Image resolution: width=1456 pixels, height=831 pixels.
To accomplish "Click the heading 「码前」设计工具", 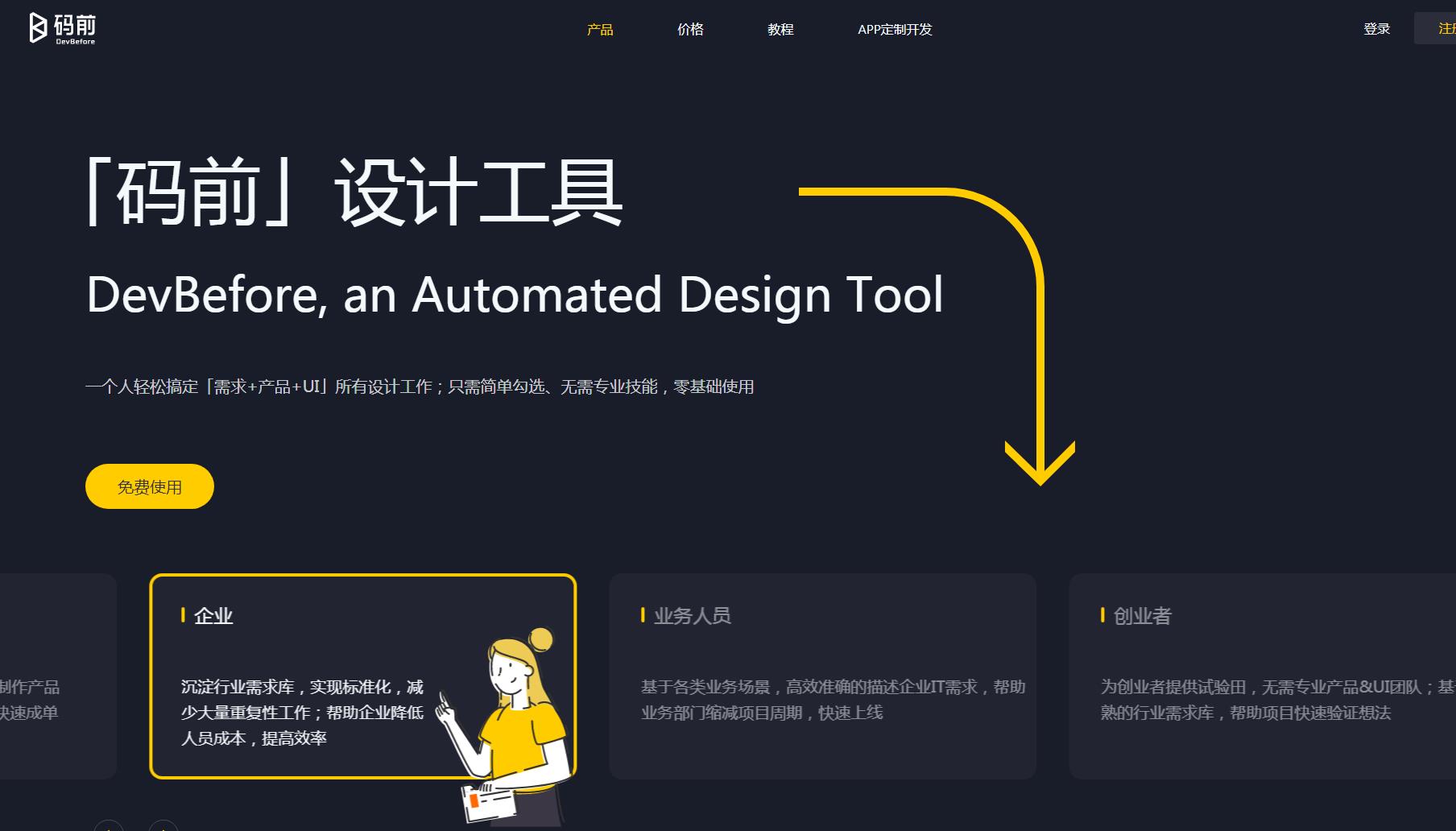I will tap(354, 192).
